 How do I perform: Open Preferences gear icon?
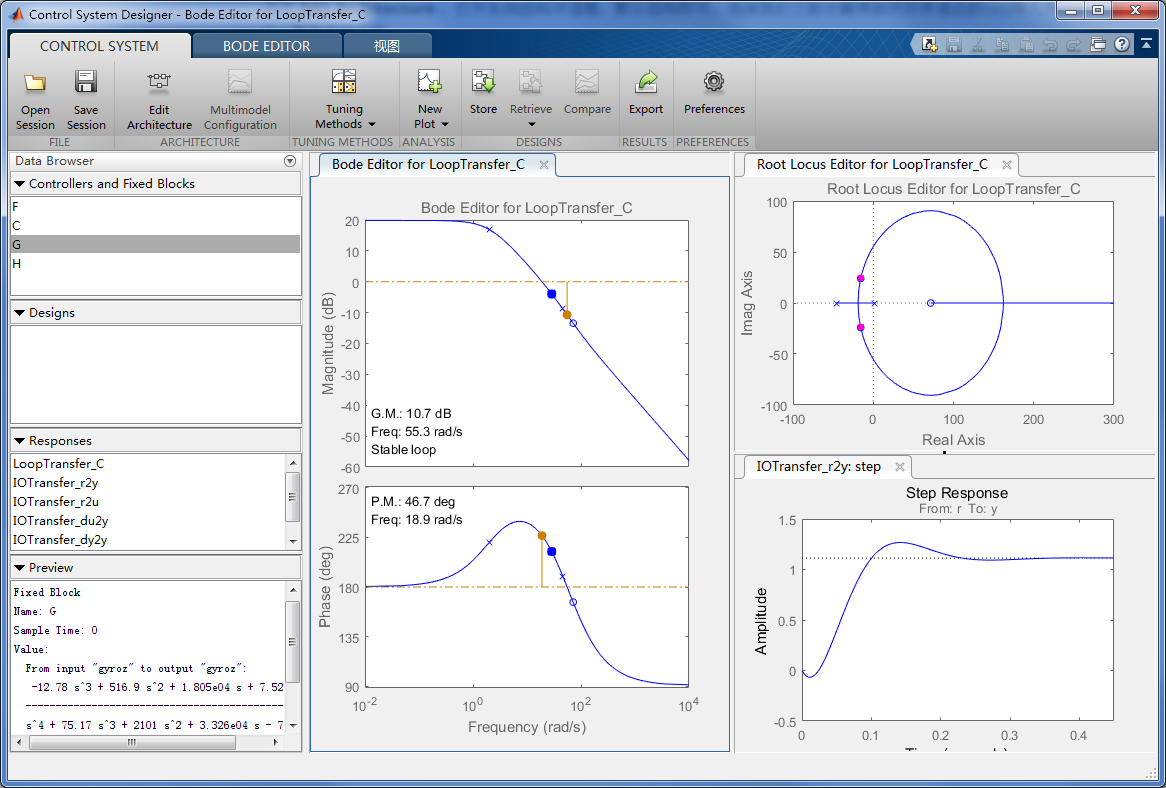pos(714,81)
